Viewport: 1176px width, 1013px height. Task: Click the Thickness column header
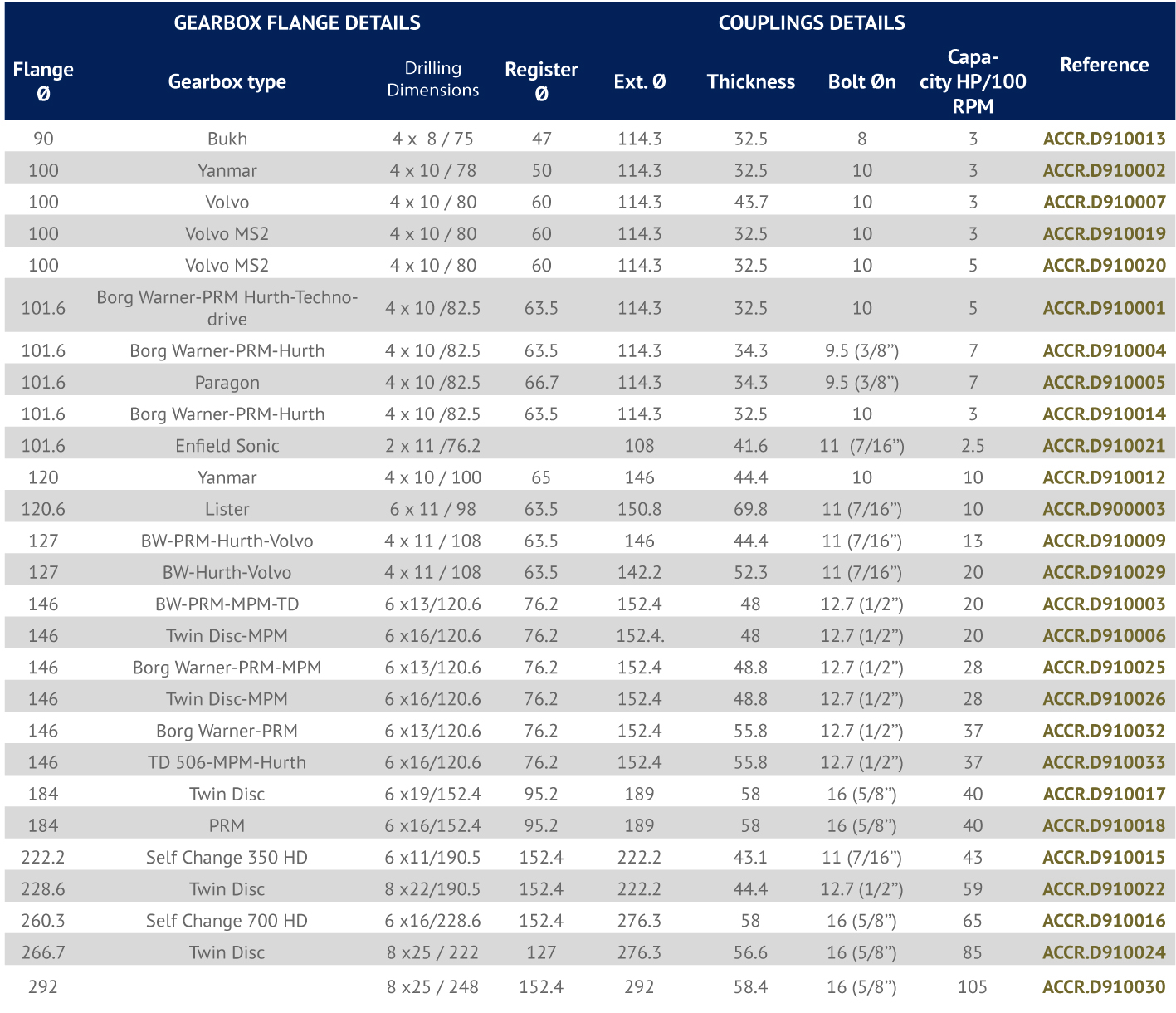click(x=751, y=81)
